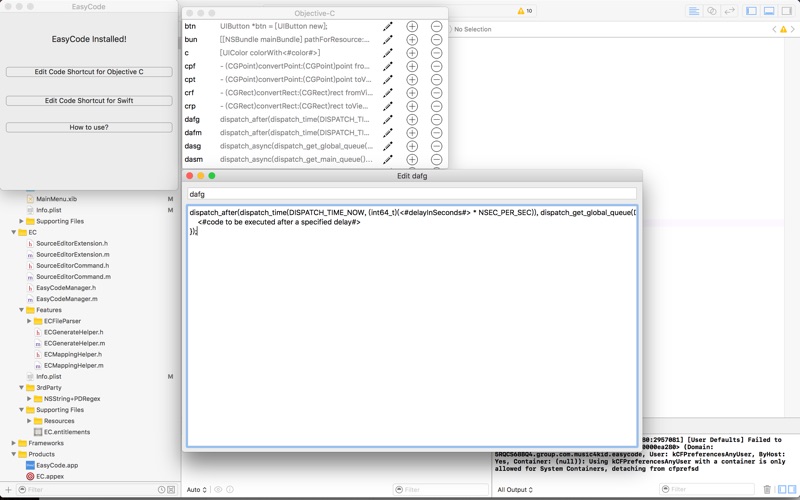The image size is (800, 500).
Task: Click the plus icon in the dafm row
Action: [x=412, y=133]
